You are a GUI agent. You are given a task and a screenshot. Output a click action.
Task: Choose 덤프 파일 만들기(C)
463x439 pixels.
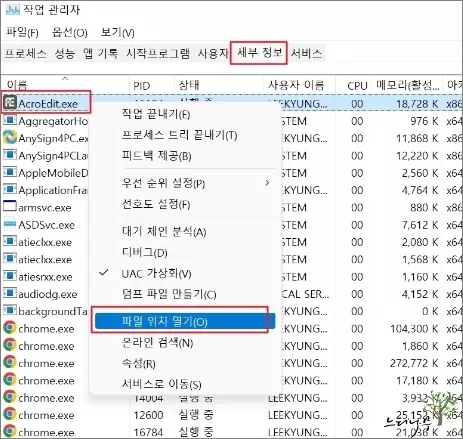[185, 294]
